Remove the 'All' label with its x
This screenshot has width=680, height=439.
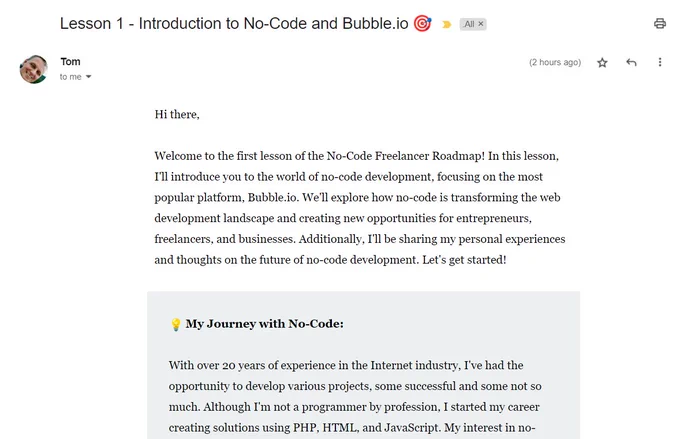[481, 24]
